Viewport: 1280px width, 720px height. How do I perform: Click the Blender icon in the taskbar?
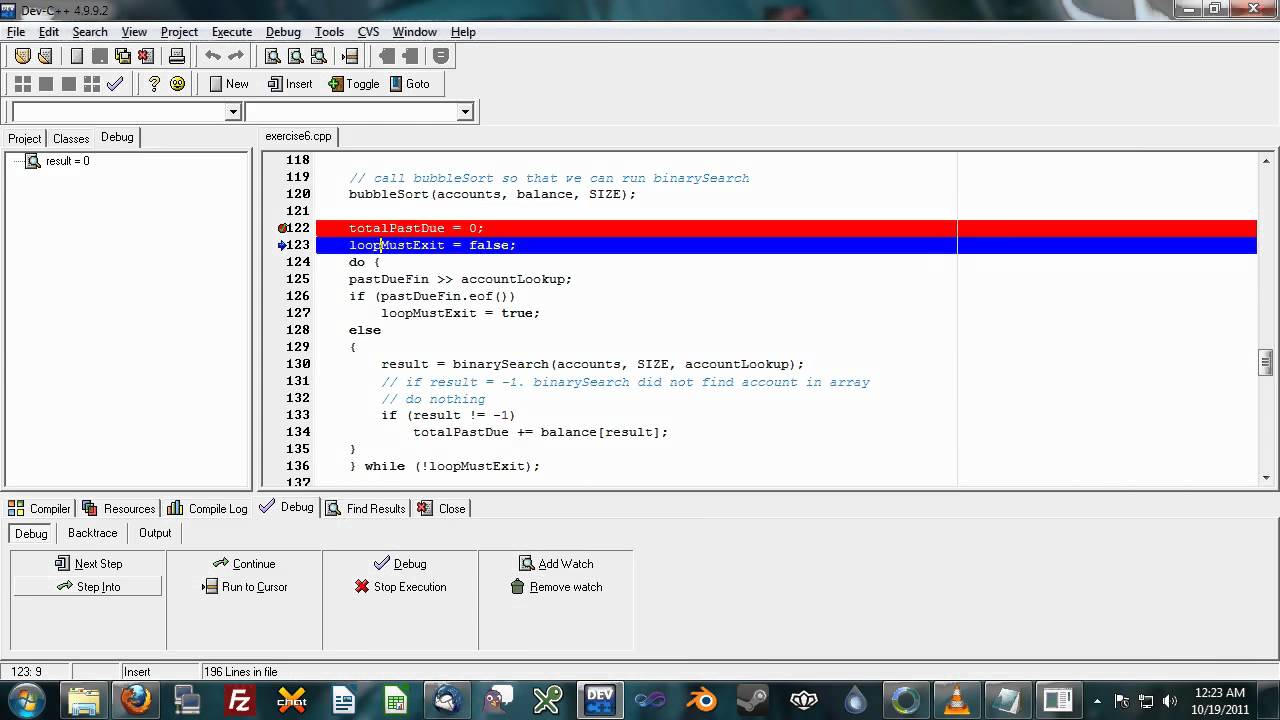coord(704,700)
